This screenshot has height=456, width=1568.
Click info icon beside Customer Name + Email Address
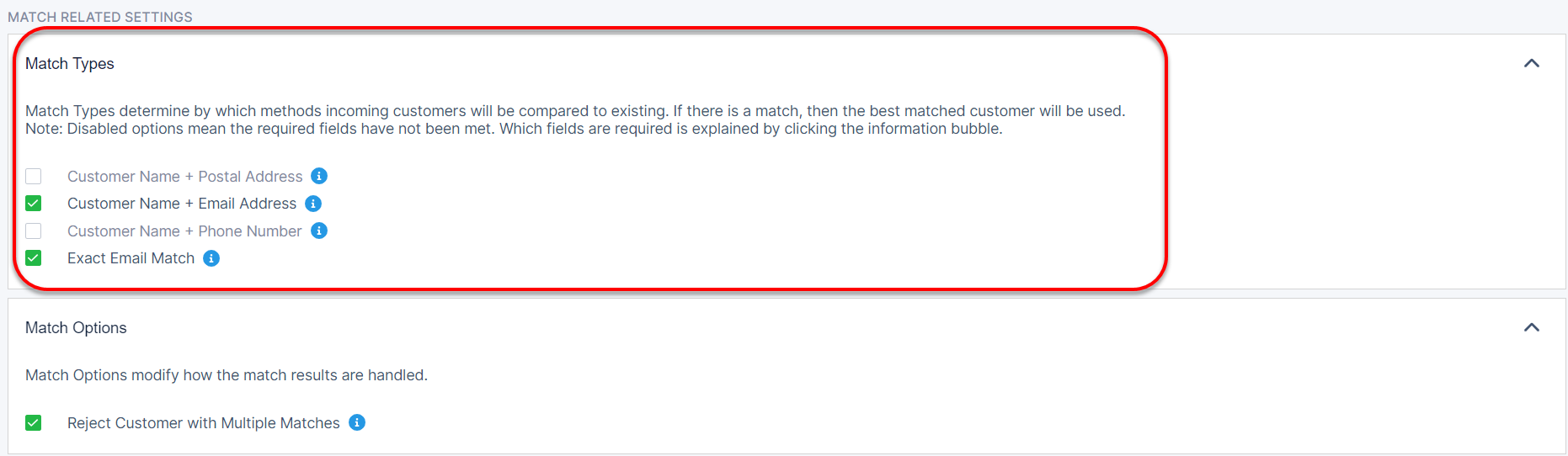(x=313, y=204)
